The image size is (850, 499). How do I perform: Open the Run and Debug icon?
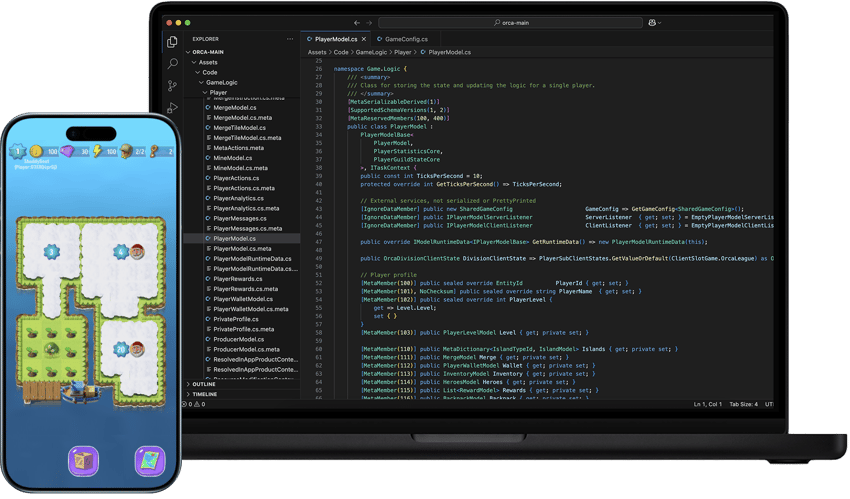tap(173, 108)
